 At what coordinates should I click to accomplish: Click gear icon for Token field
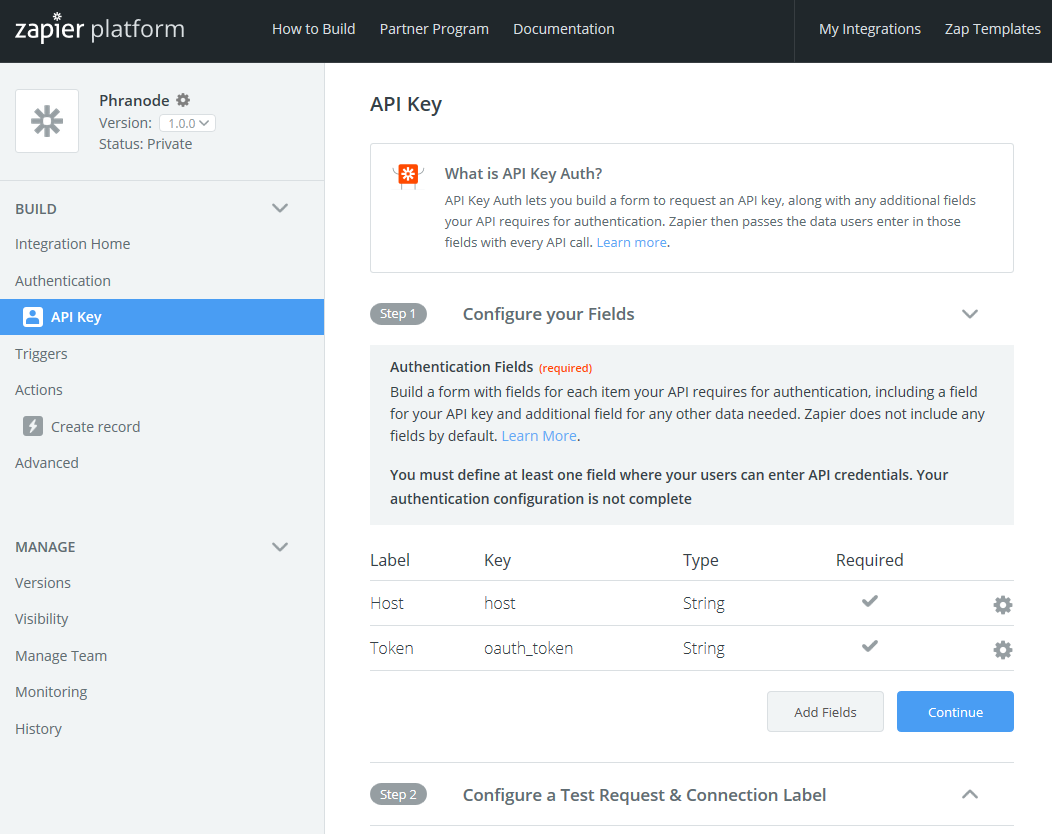(x=1002, y=650)
